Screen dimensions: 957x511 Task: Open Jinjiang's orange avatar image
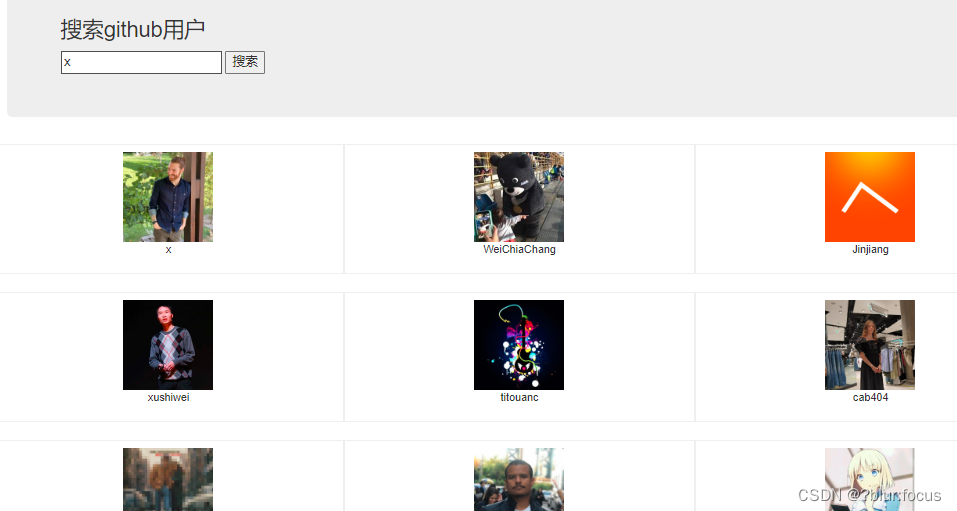[870, 197]
